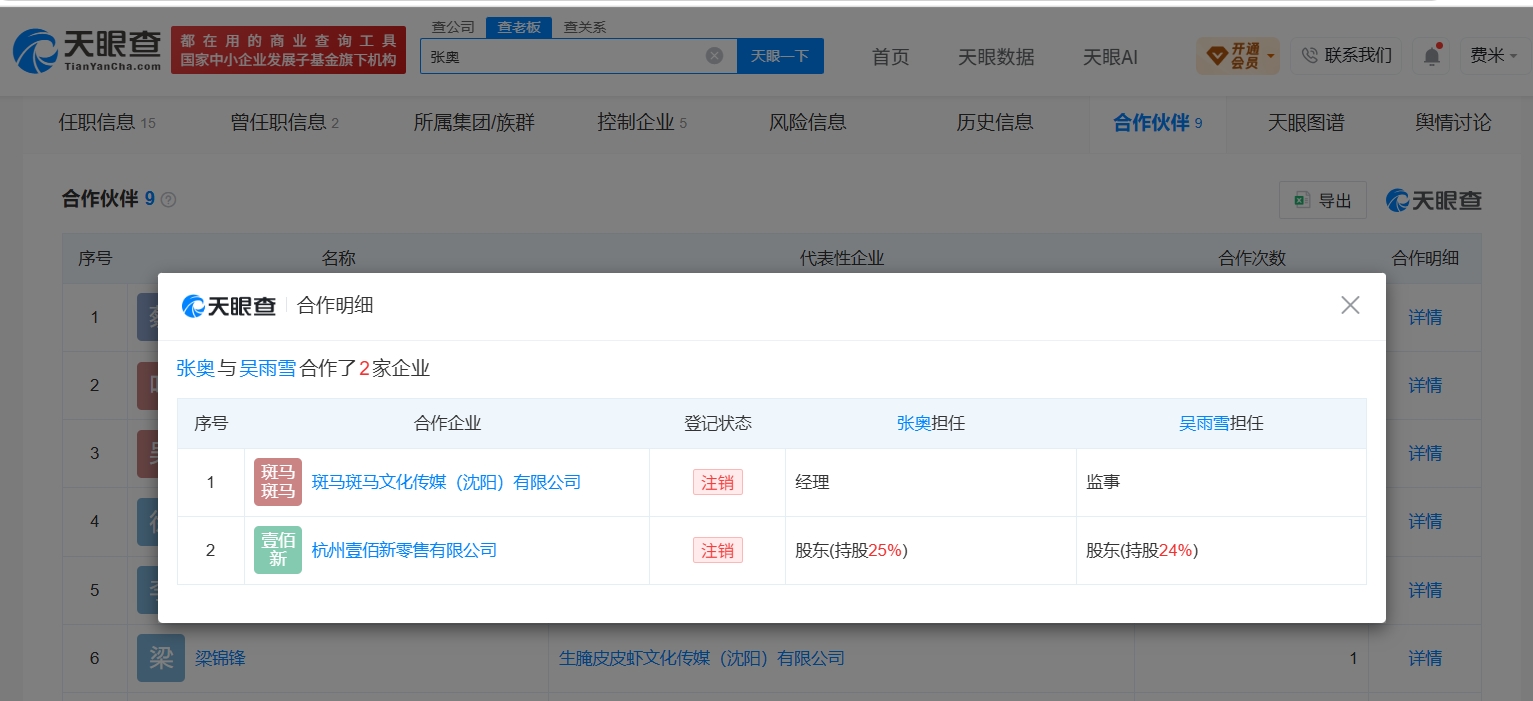The image size is (1533, 701).
Task: Click 代表性企业 column header
Action: 842,258
